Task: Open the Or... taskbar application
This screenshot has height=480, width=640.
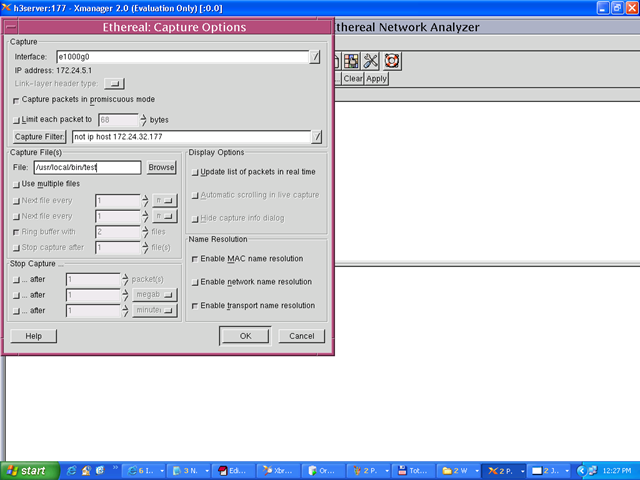Action: (324, 471)
